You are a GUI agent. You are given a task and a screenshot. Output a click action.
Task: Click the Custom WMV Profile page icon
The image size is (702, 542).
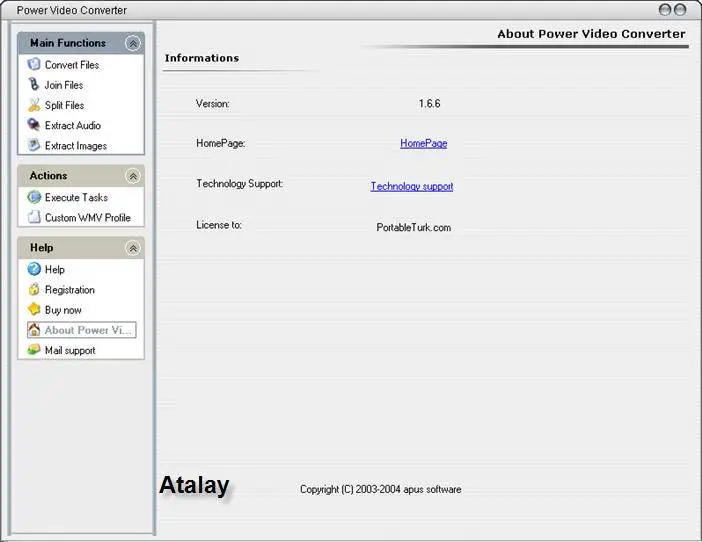(x=34, y=217)
